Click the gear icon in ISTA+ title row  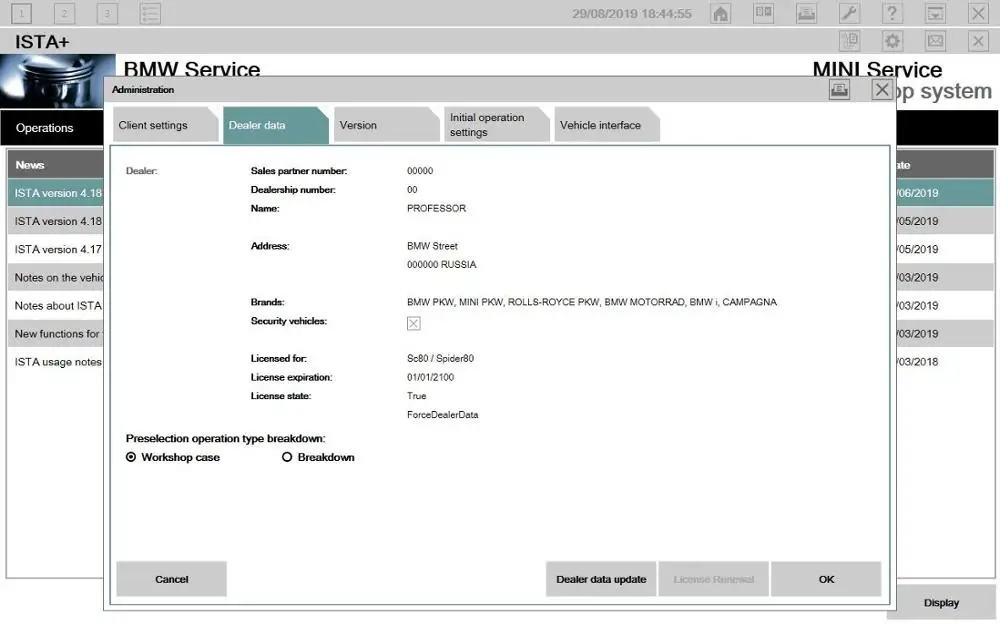(892, 41)
